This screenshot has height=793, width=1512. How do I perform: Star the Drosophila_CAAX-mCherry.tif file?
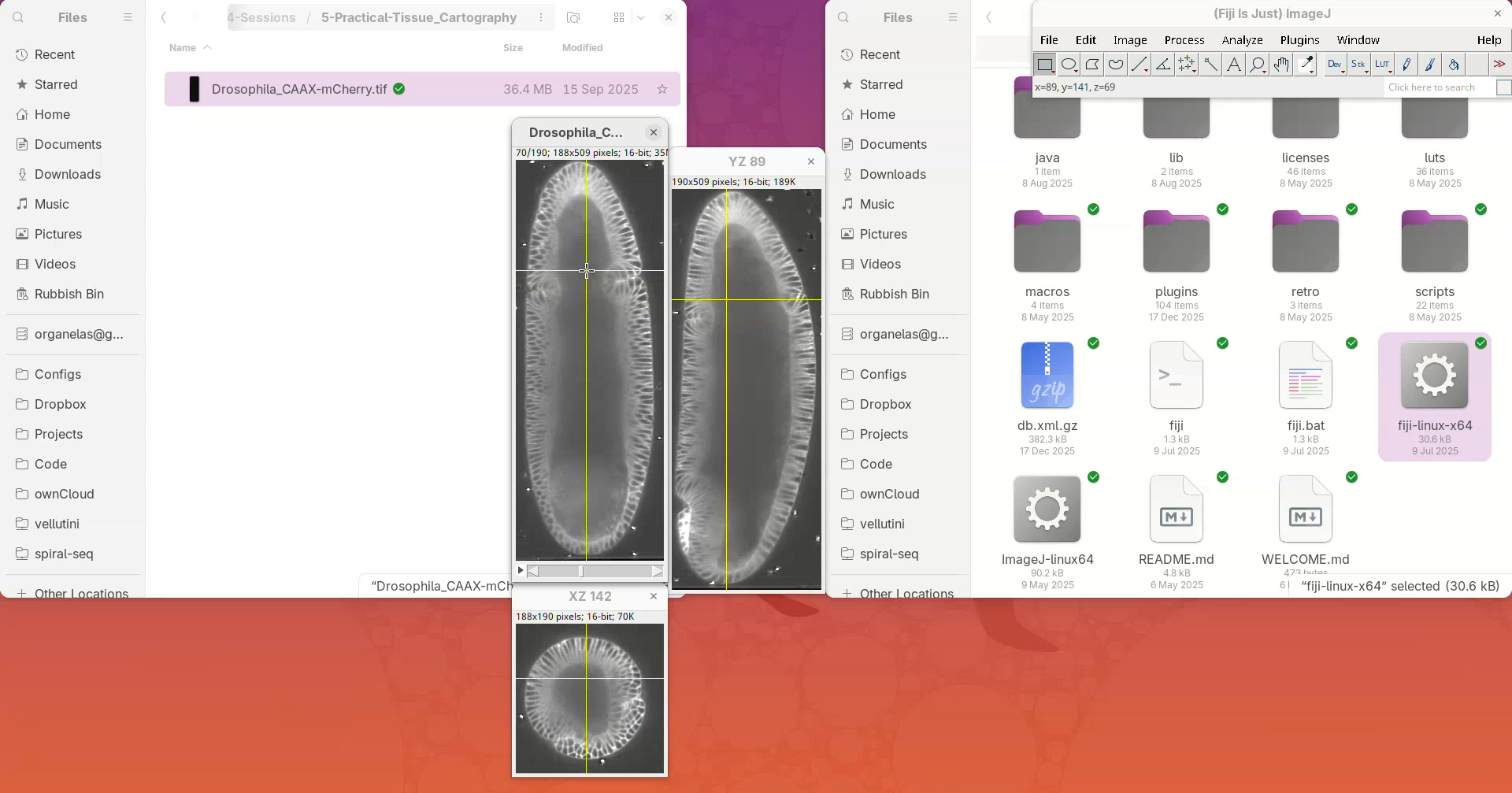[x=662, y=89]
